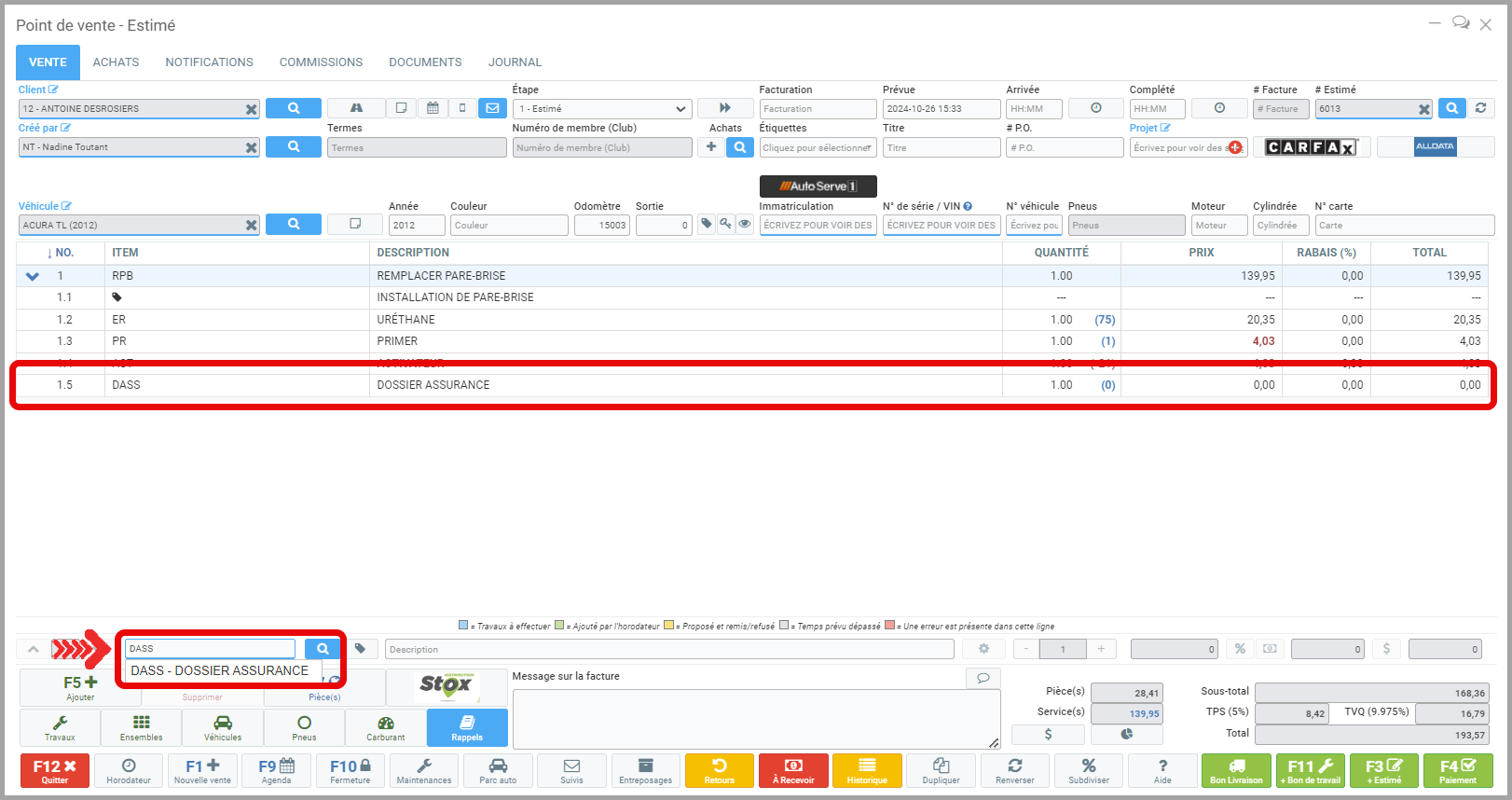Open Parc auto car icon
This screenshot has height=800, width=1512.
click(x=498, y=771)
